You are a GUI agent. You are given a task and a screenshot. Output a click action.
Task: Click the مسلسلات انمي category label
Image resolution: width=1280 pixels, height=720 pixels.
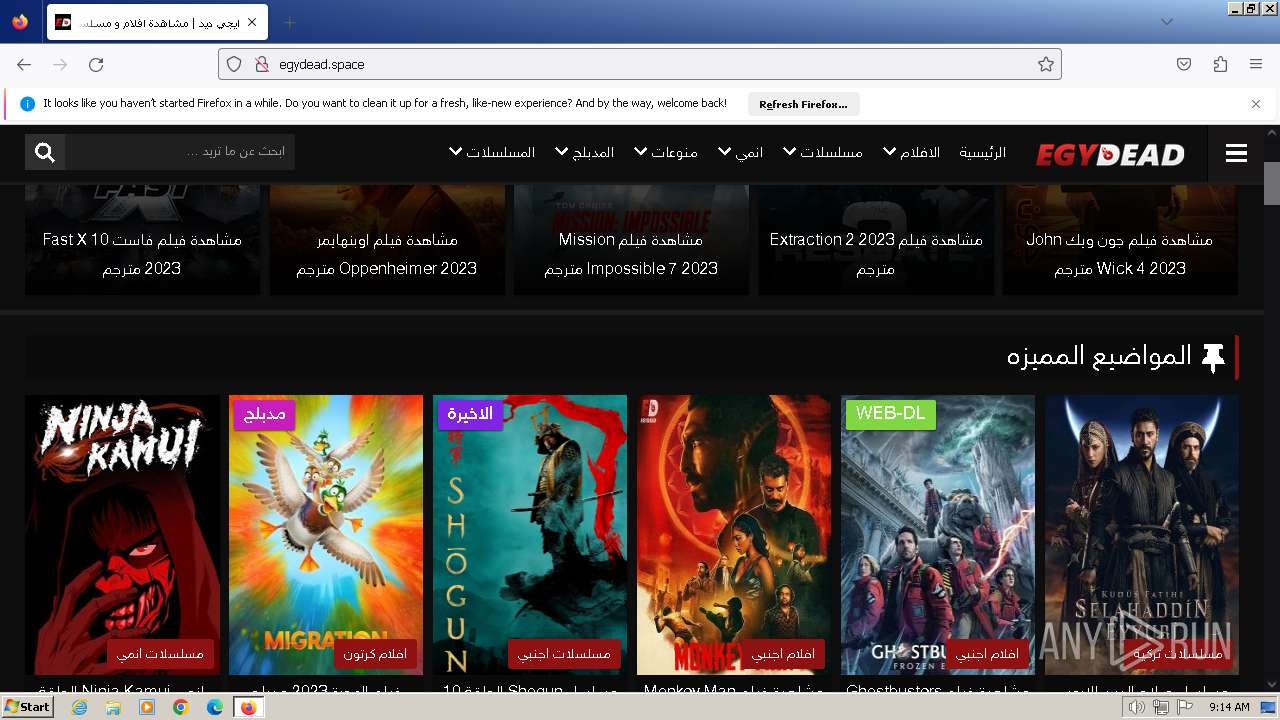(x=160, y=654)
